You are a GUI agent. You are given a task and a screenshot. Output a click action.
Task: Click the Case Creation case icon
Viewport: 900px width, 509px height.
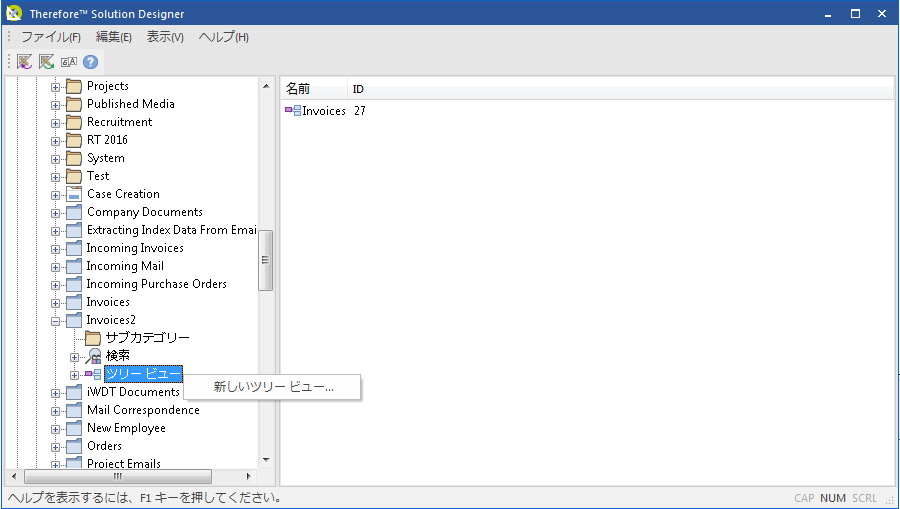click(73, 194)
